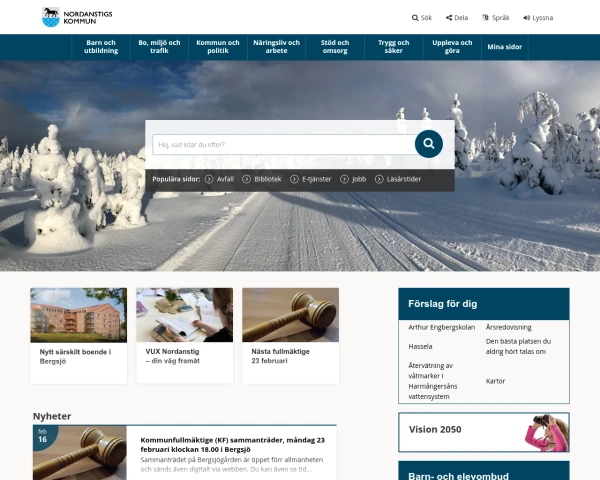
Task: Open Årsredovisning suggestion link
Action: point(509,327)
